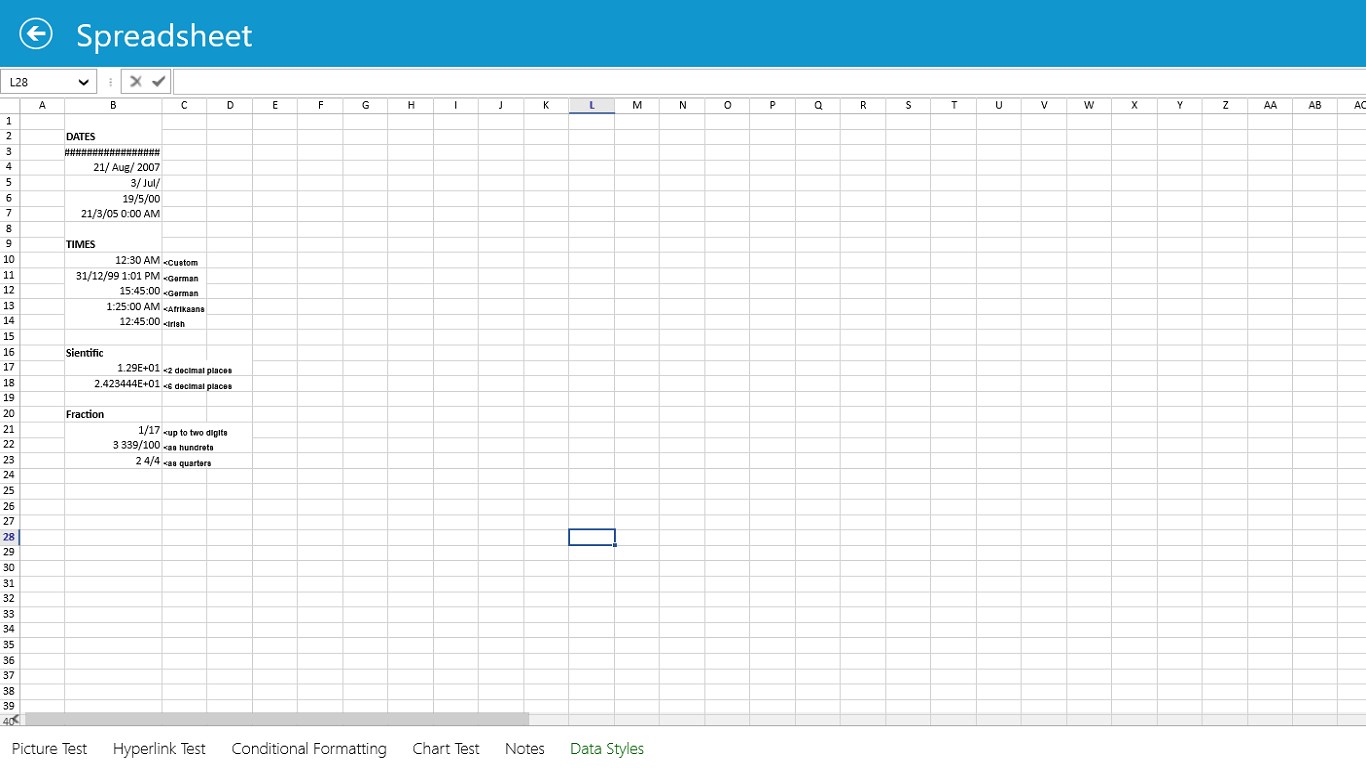Select row 28 header
This screenshot has height=768, width=1366.
tap(9, 537)
